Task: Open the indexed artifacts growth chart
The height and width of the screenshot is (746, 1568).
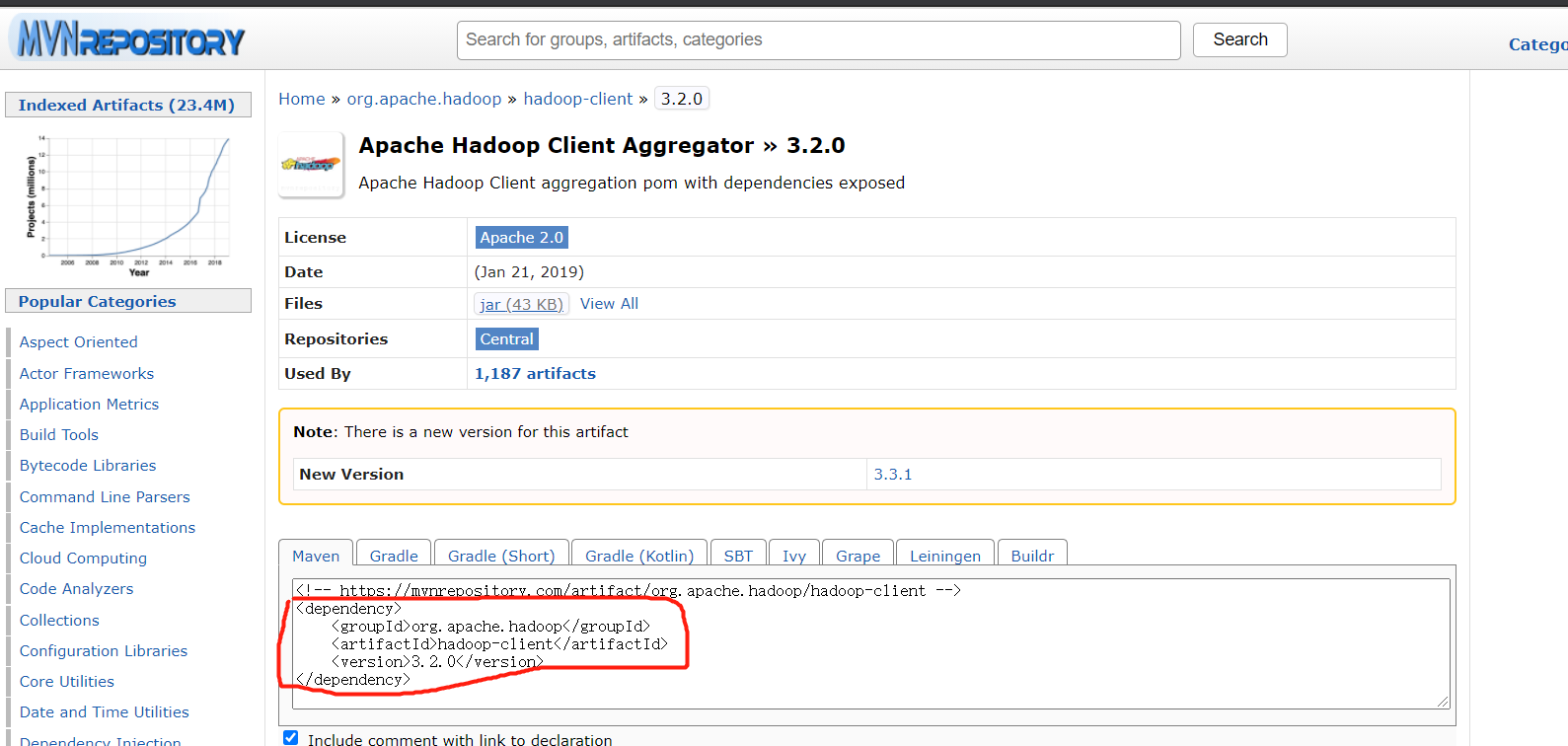Action: tap(128, 204)
